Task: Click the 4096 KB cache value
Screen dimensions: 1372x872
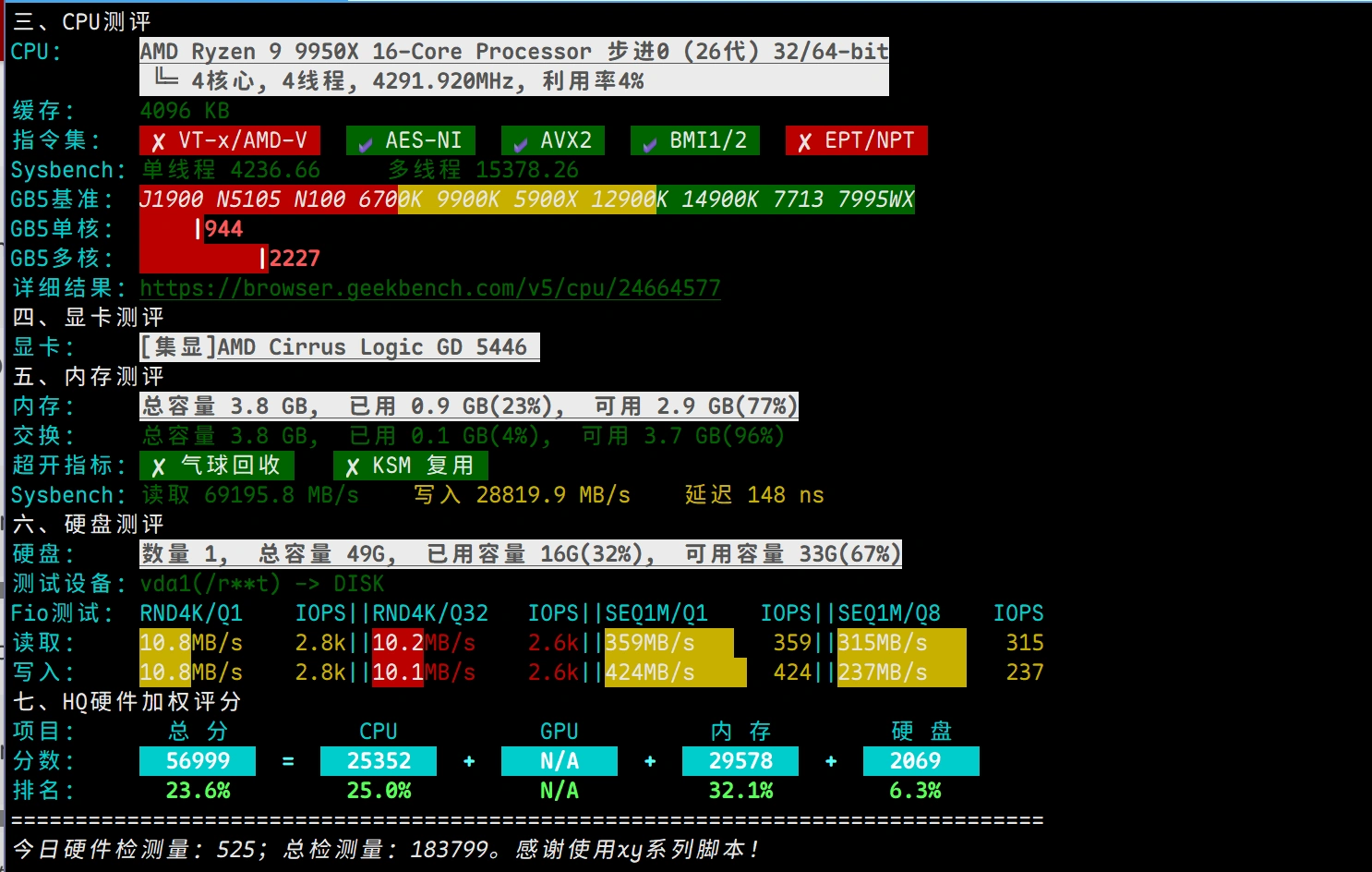Action: [185, 111]
